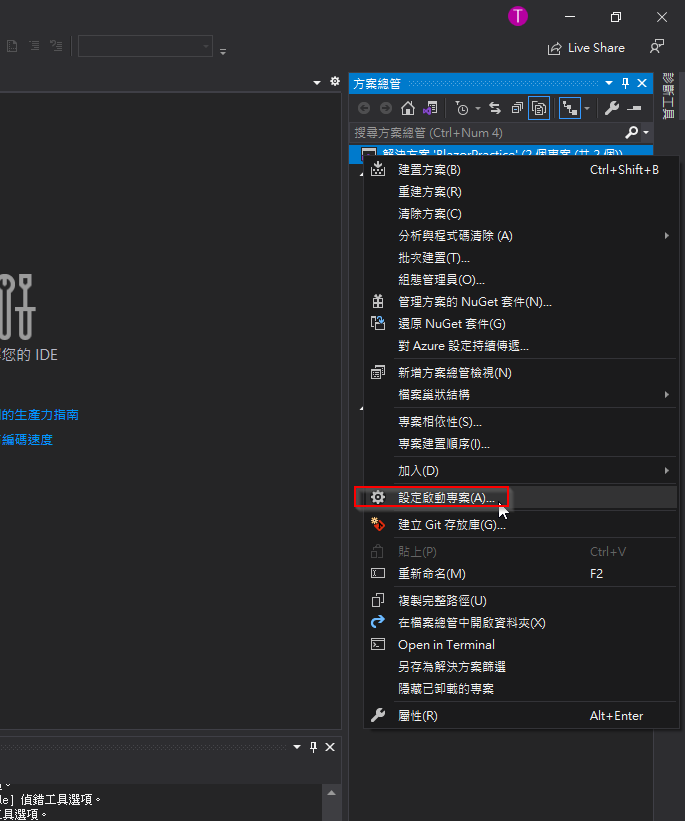Sync with active document arrows icon
Screen dimensions: 685x821
point(495,108)
